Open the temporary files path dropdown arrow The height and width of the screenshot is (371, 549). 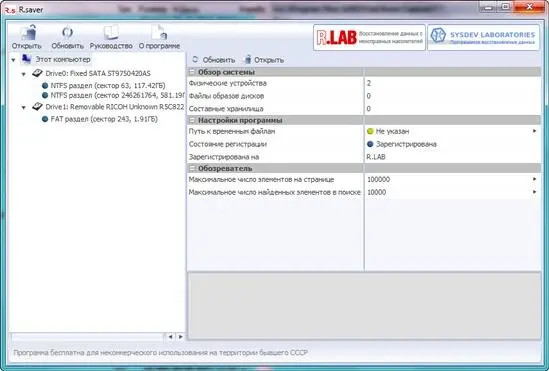pos(534,131)
